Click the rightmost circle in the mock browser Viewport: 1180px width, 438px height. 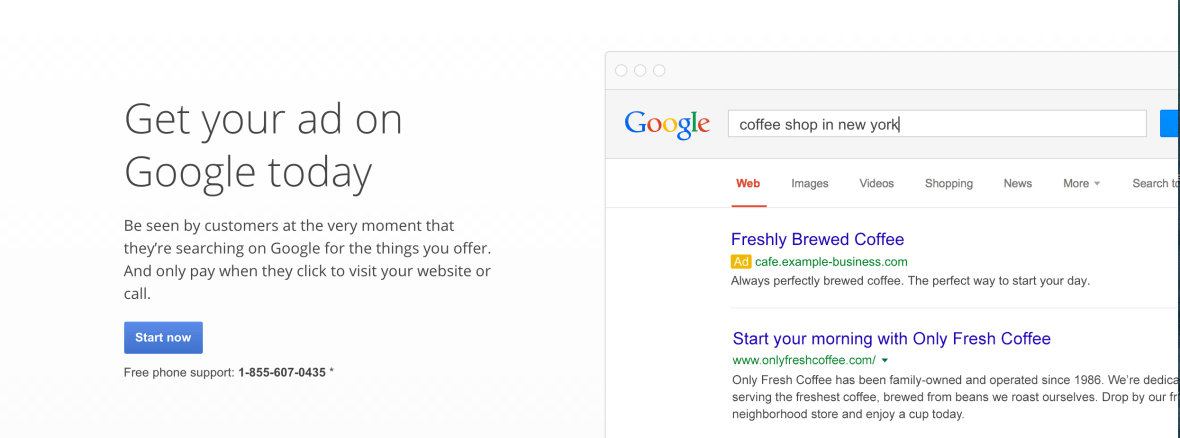(659, 70)
